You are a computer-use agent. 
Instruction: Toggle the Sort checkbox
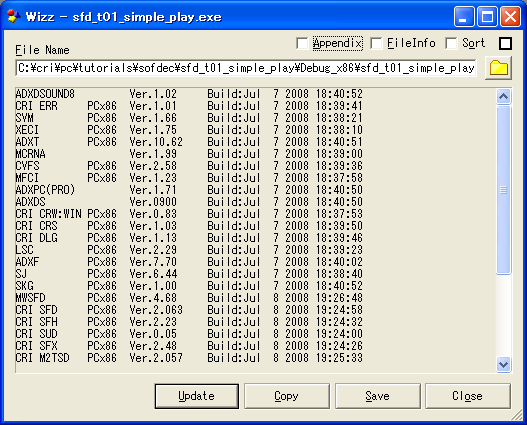tap(451, 43)
